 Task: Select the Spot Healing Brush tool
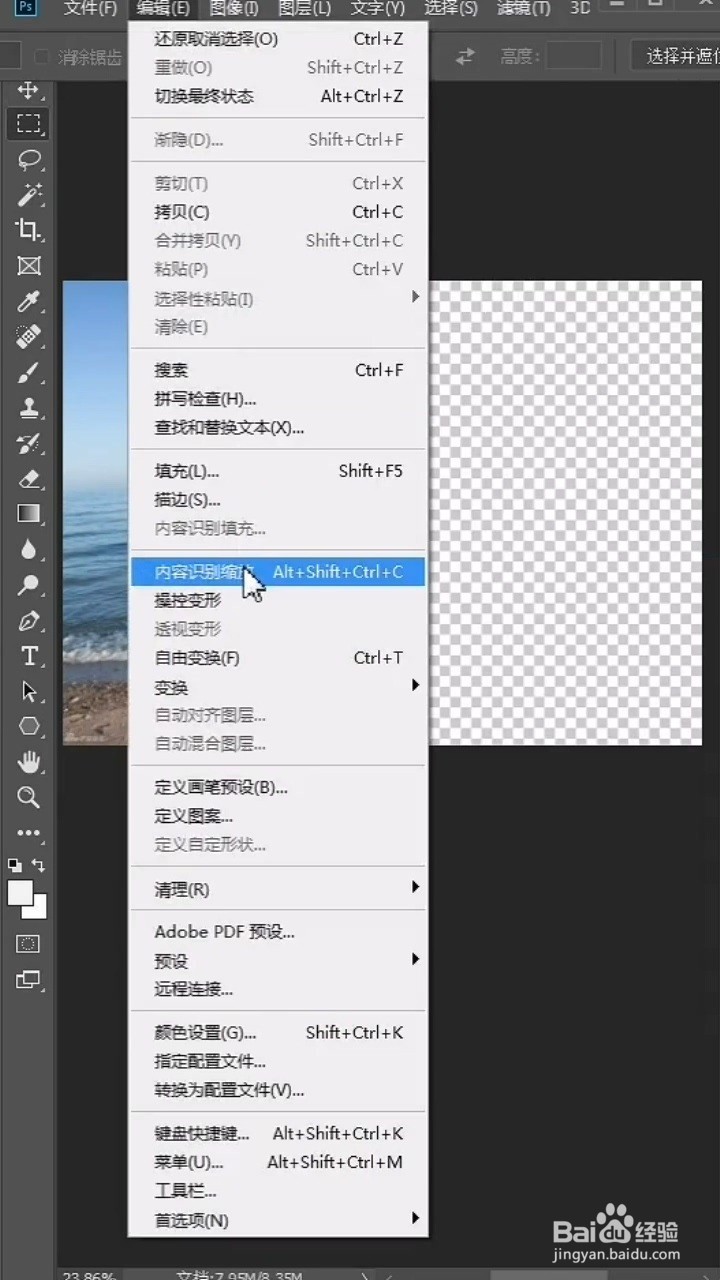tap(28, 337)
